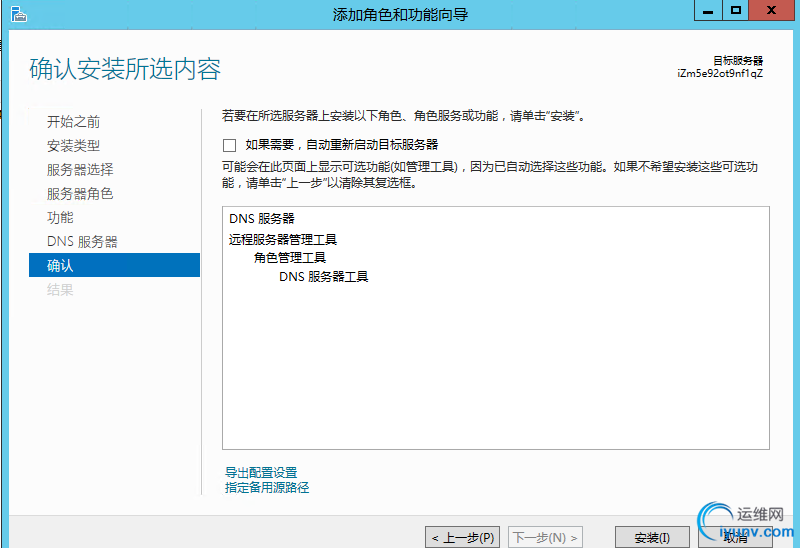
Task: Click the 上一步(P) button
Action: tap(462, 537)
